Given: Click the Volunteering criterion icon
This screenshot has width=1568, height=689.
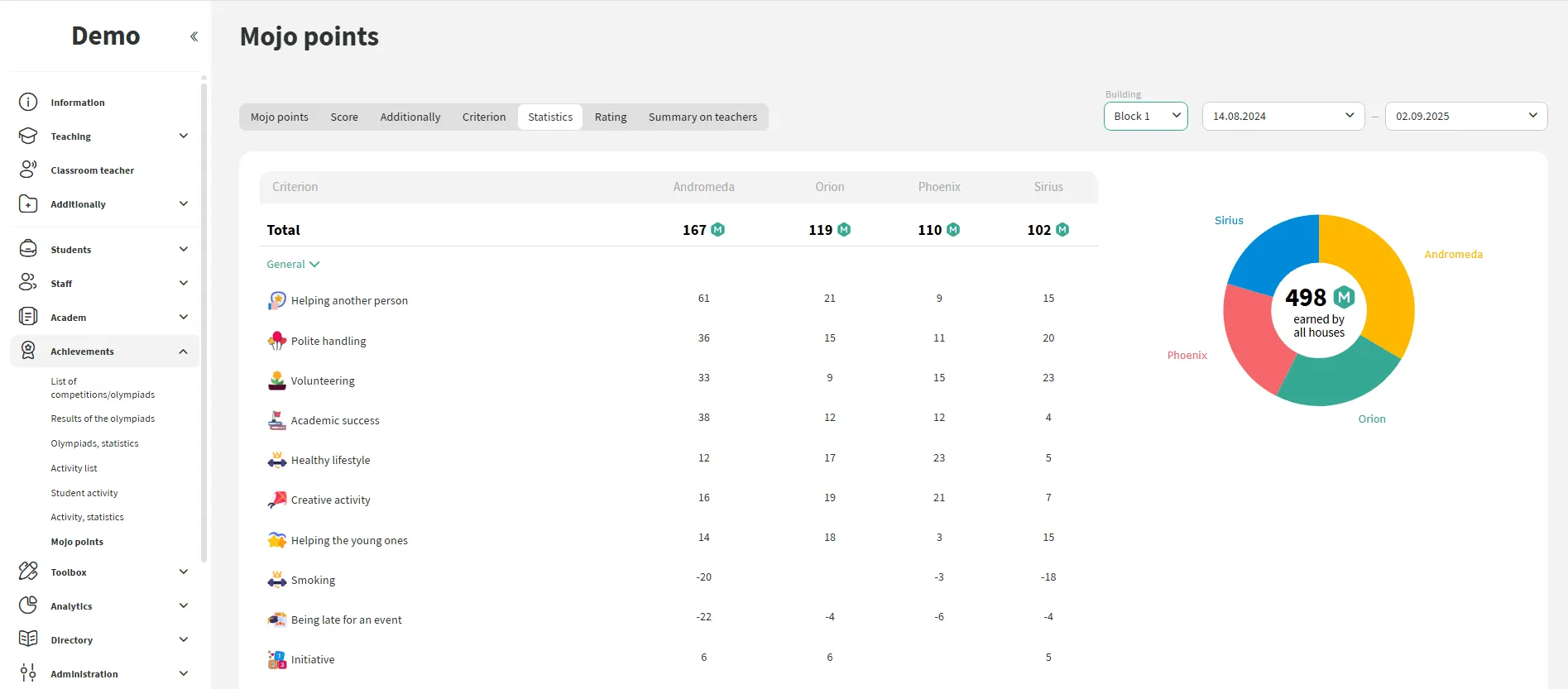Looking at the screenshot, I should coord(276,380).
